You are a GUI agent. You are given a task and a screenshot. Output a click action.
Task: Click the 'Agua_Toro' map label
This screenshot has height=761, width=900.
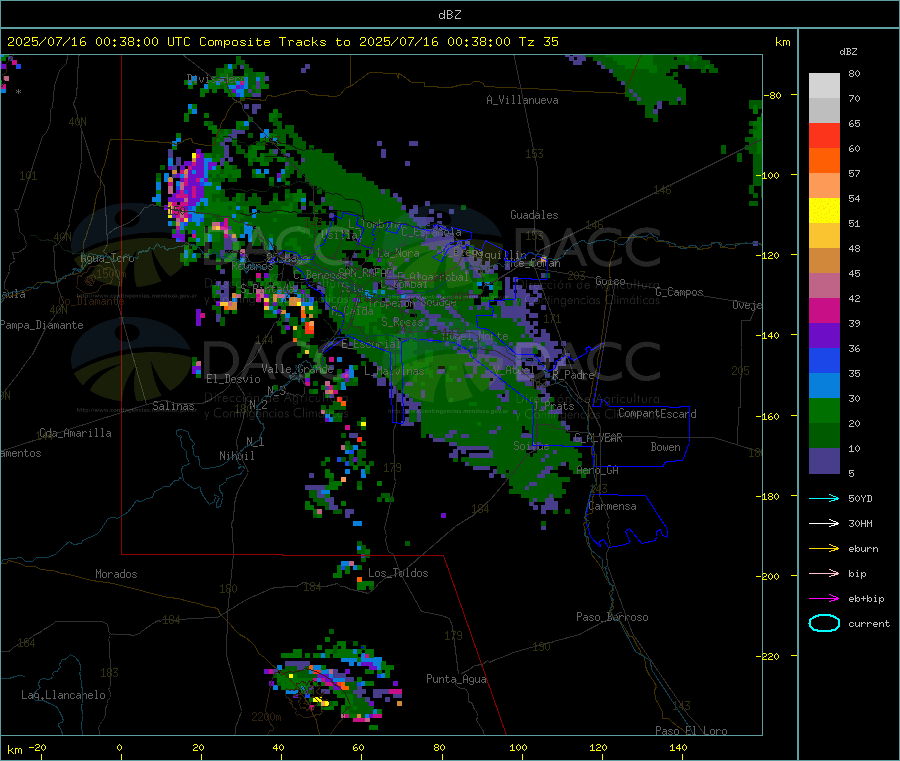(107, 258)
